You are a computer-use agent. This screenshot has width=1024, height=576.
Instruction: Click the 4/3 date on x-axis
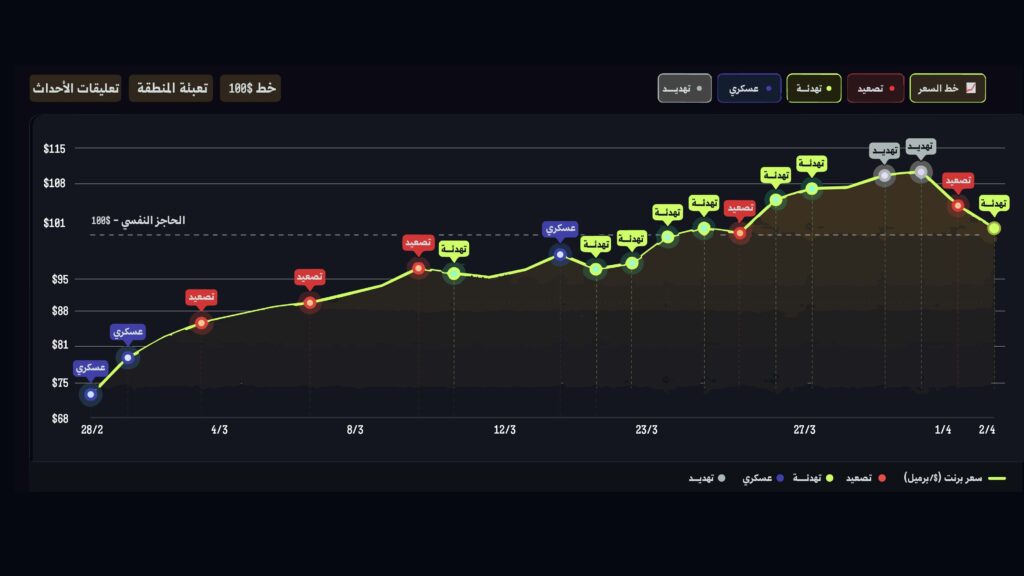pyautogui.click(x=219, y=430)
